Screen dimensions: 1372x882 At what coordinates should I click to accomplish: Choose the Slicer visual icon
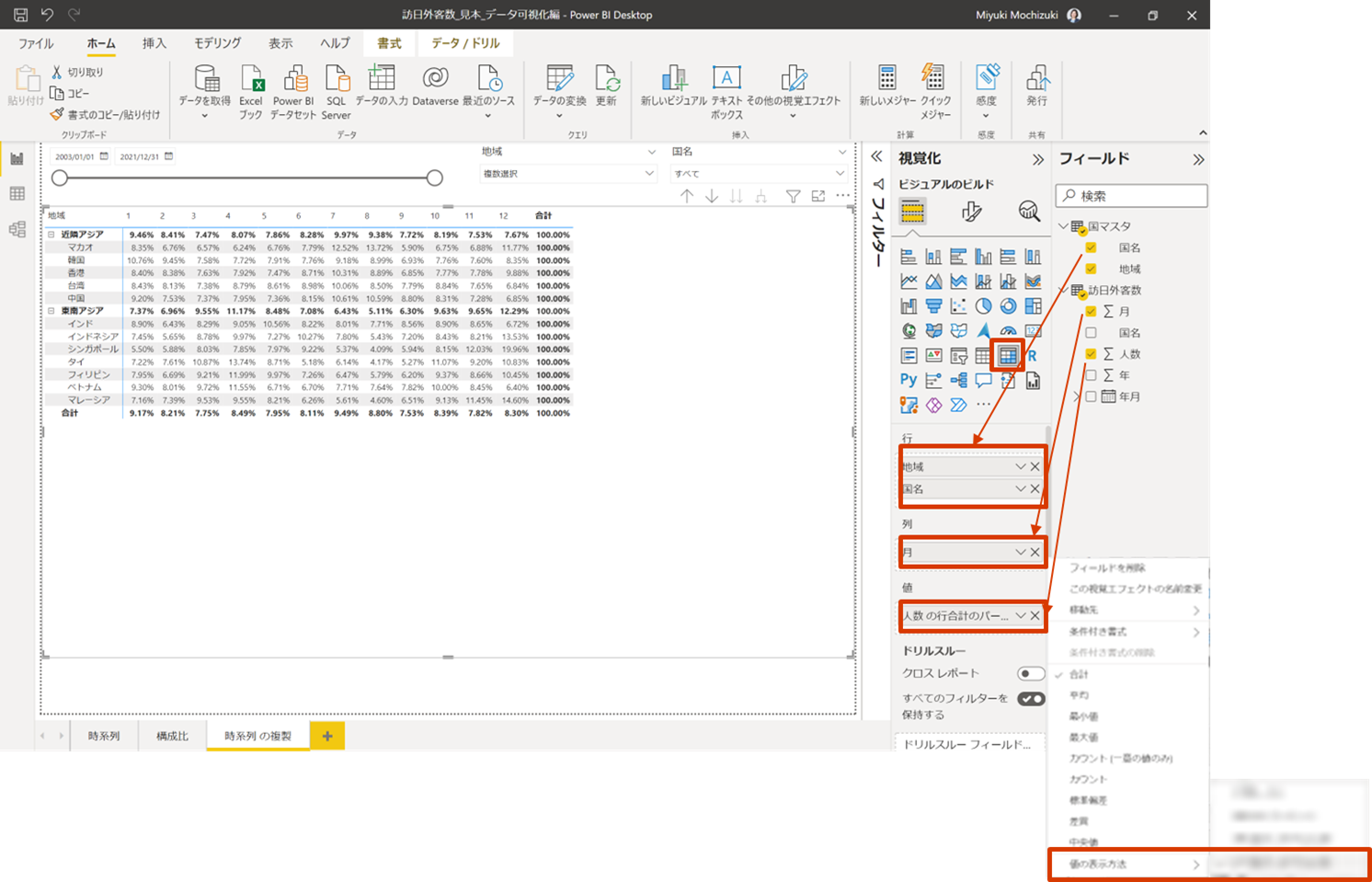point(958,356)
